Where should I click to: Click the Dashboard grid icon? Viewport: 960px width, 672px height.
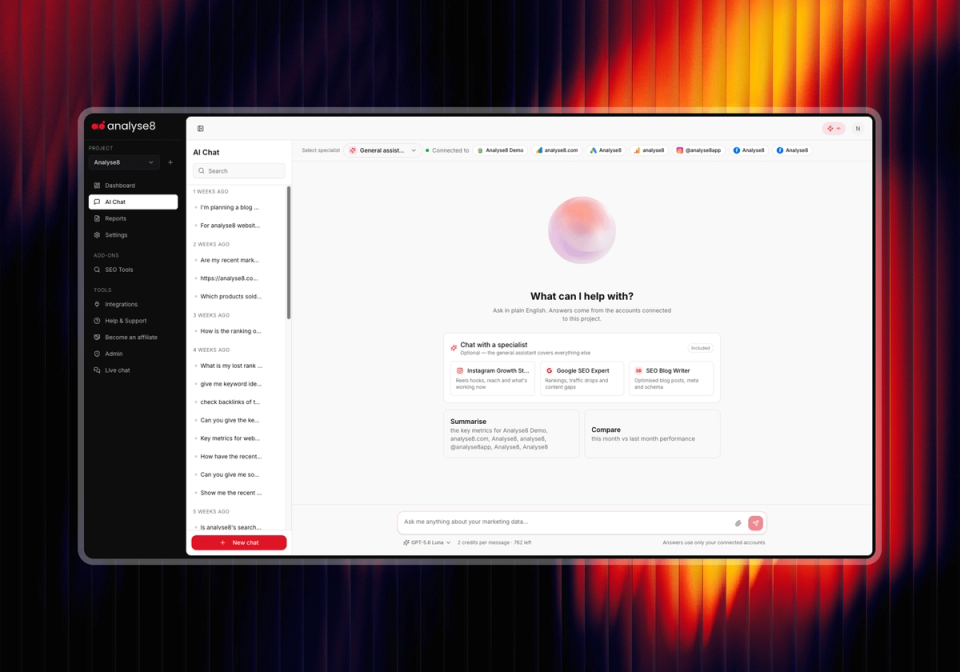97,185
